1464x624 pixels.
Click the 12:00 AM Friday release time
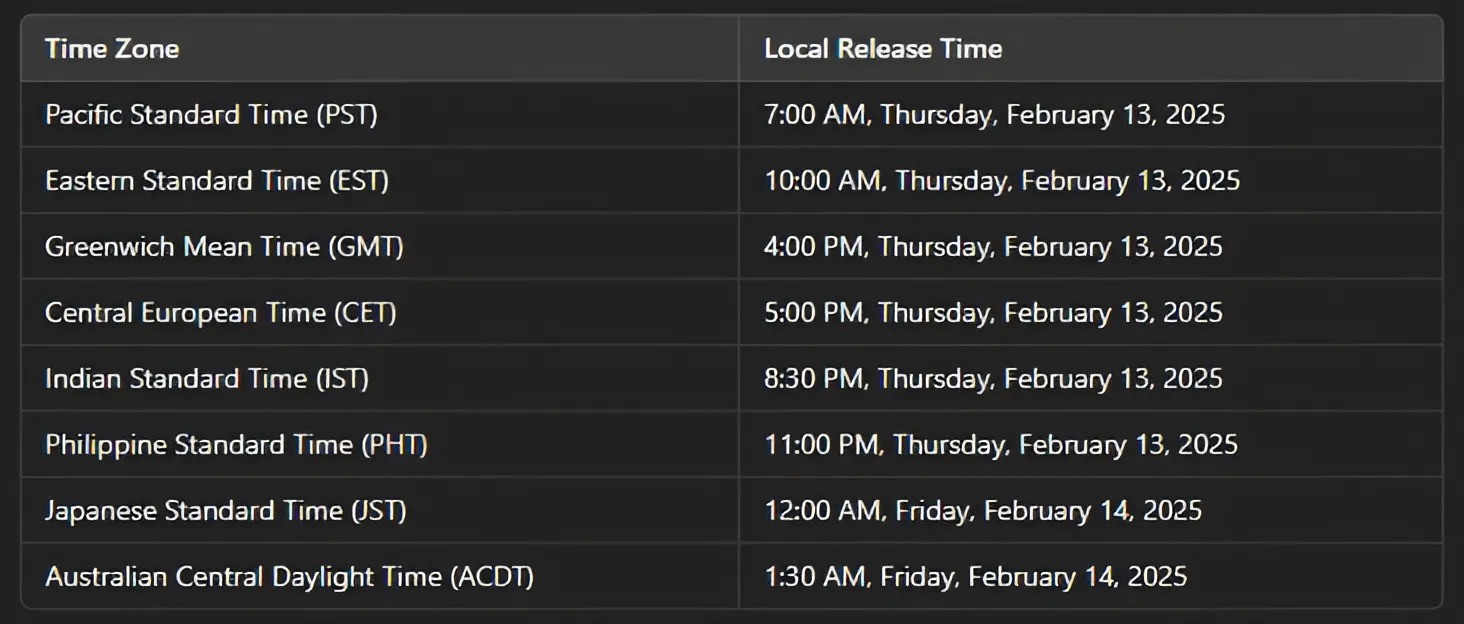coord(983,510)
